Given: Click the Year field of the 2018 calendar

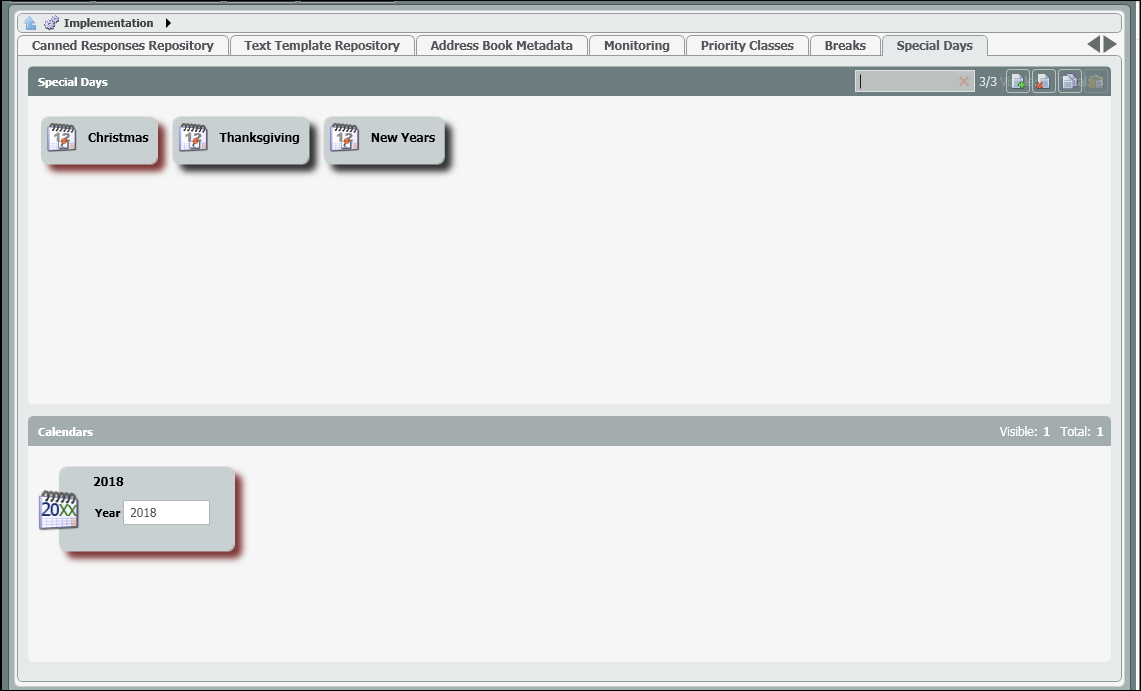Looking at the screenshot, I should coord(166,513).
